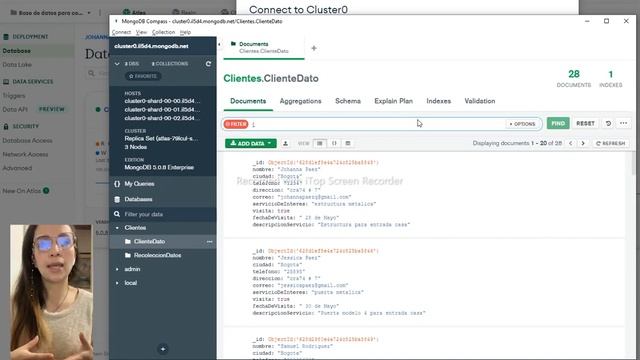Open Triggers in Atlas window
The height and width of the screenshot is (360, 640).
point(14,96)
